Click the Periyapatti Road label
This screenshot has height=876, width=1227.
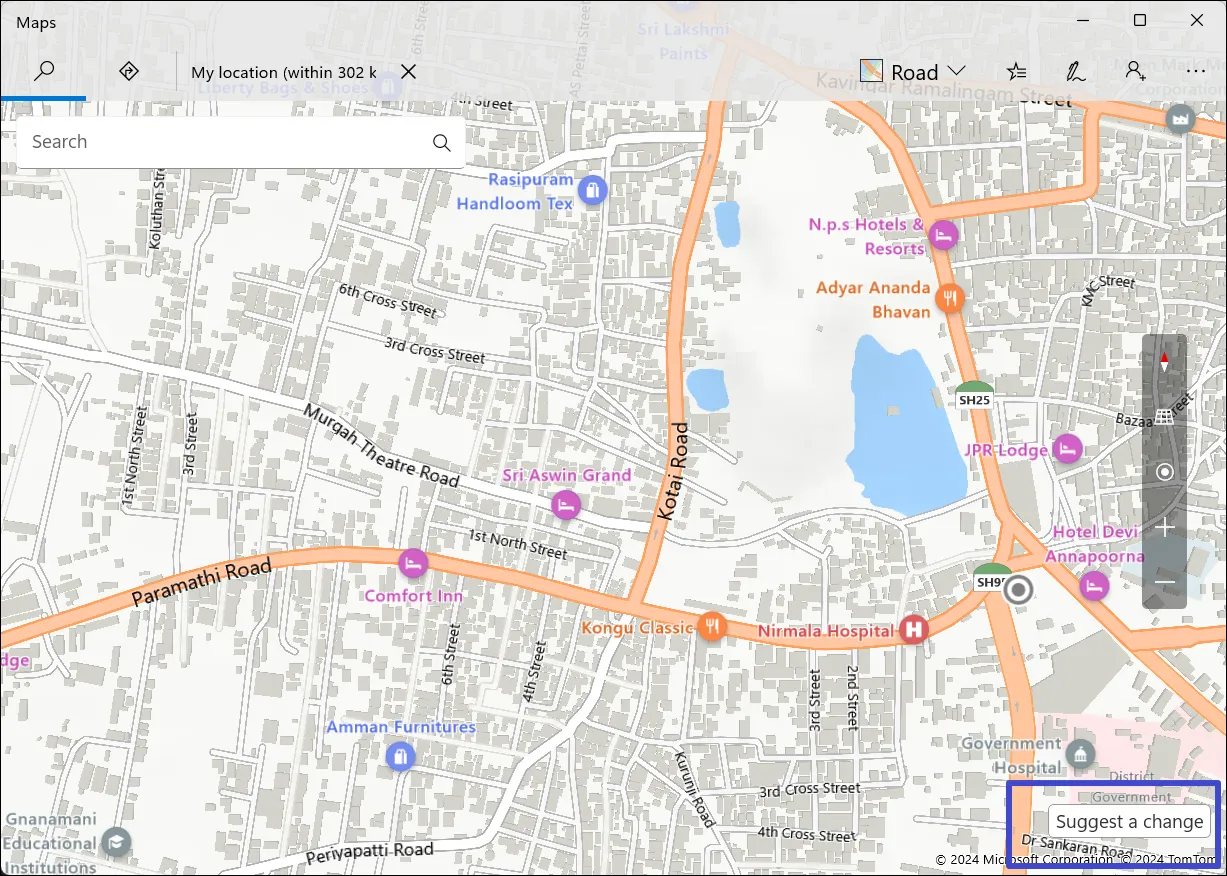point(370,852)
